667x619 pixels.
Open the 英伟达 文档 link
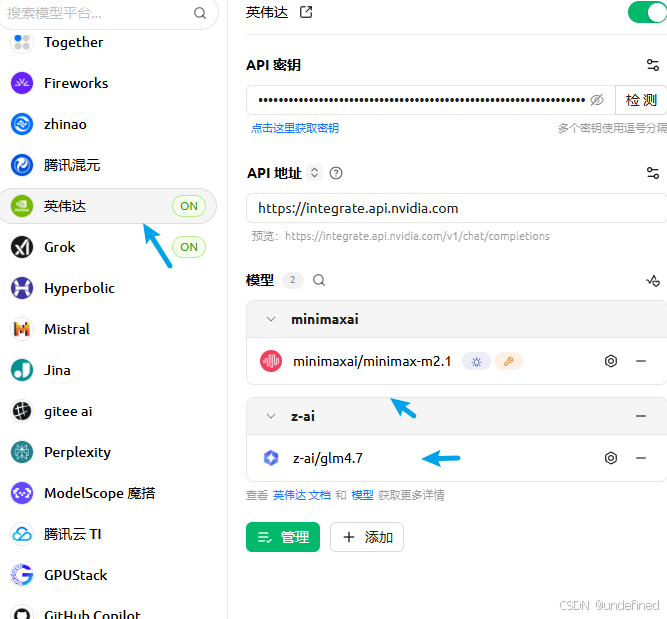click(x=302, y=495)
